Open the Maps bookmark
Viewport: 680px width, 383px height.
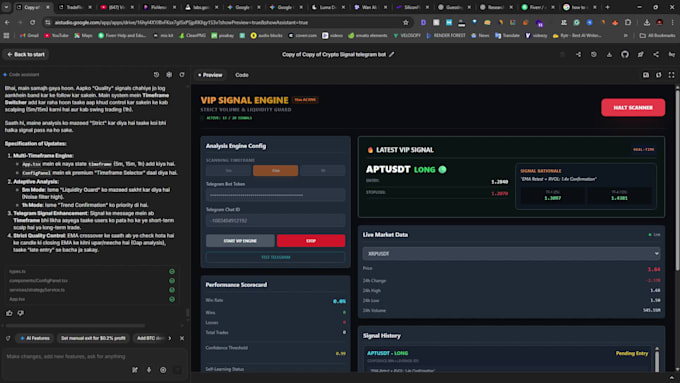click(x=83, y=36)
